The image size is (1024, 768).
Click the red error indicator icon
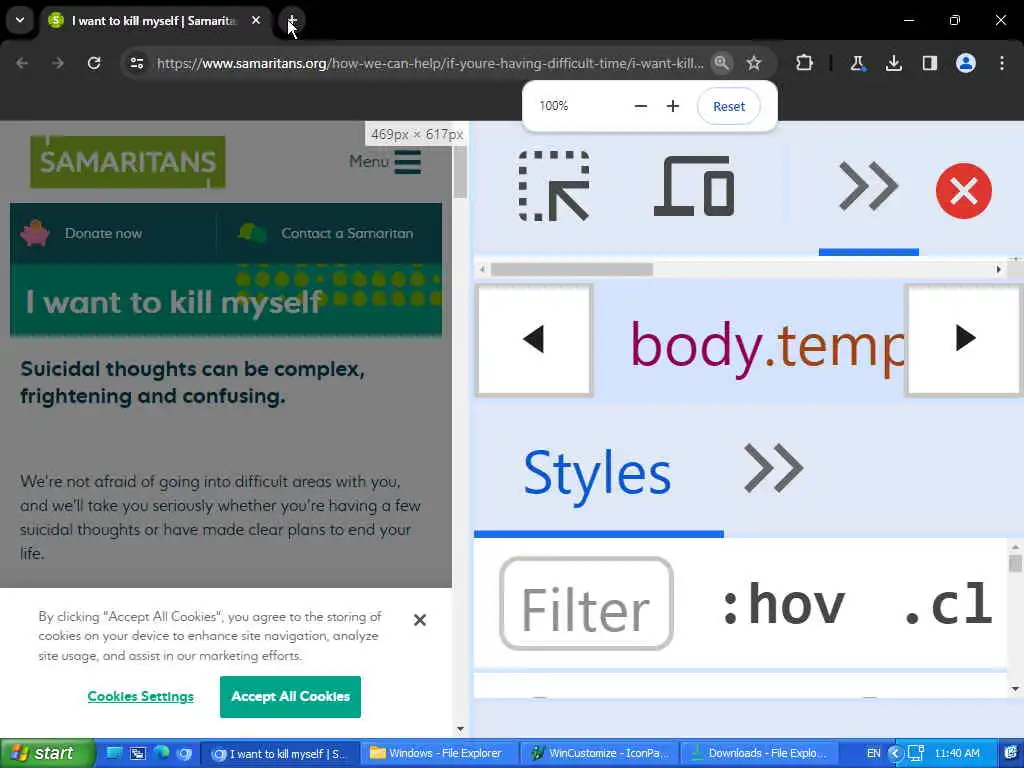pyautogui.click(x=963, y=191)
